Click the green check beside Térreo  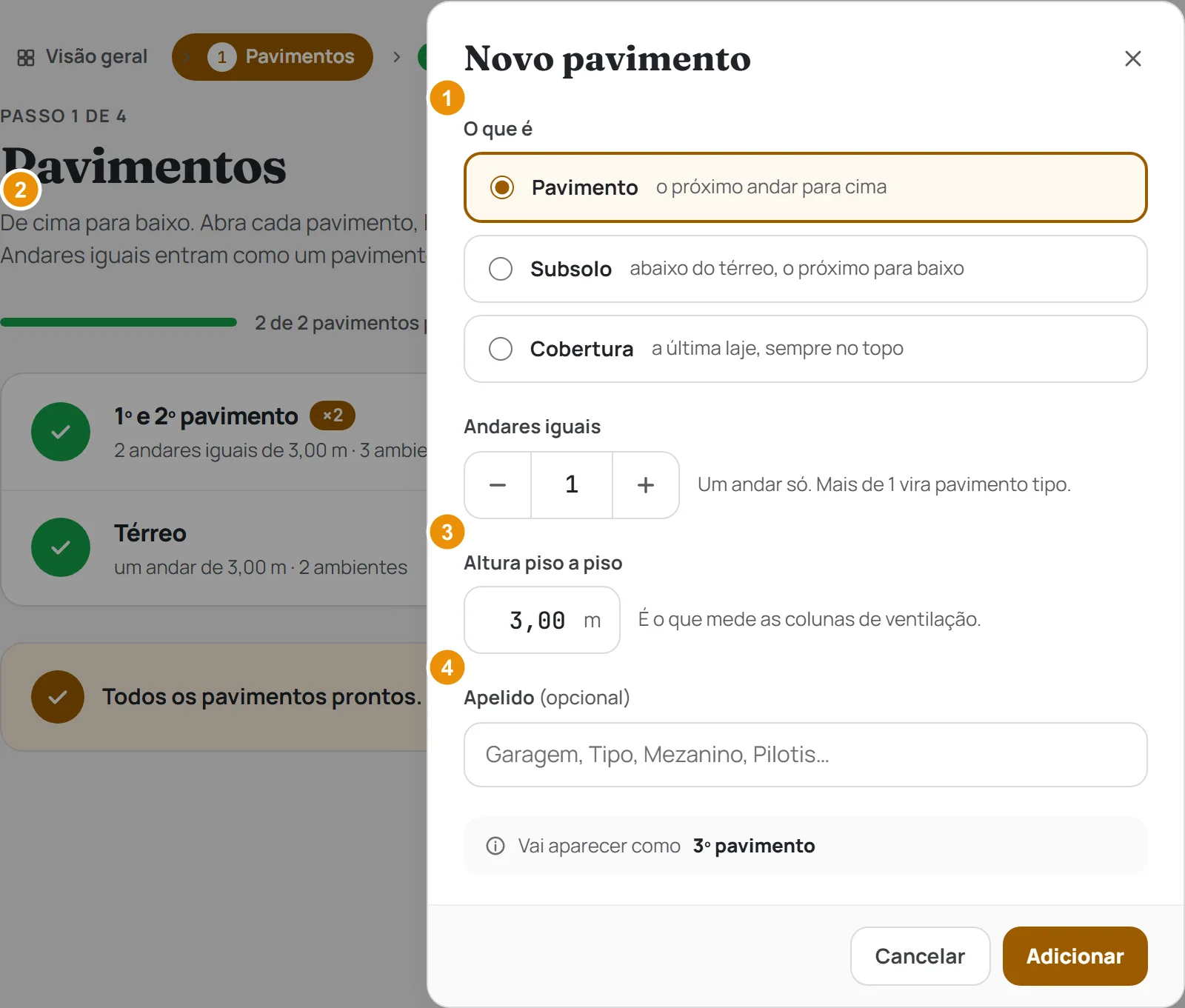tap(61, 547)
